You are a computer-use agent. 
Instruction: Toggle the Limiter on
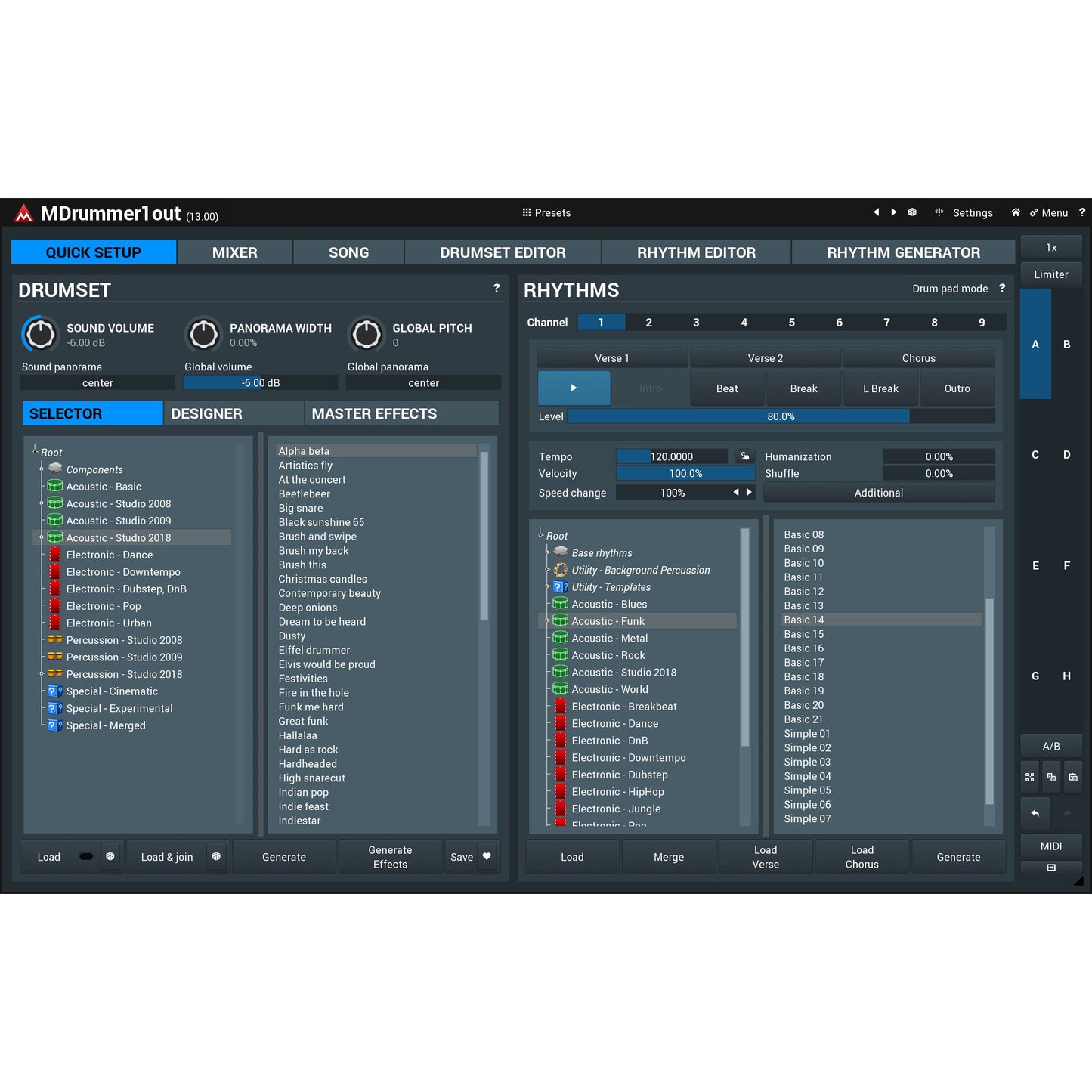[1050, 274]
